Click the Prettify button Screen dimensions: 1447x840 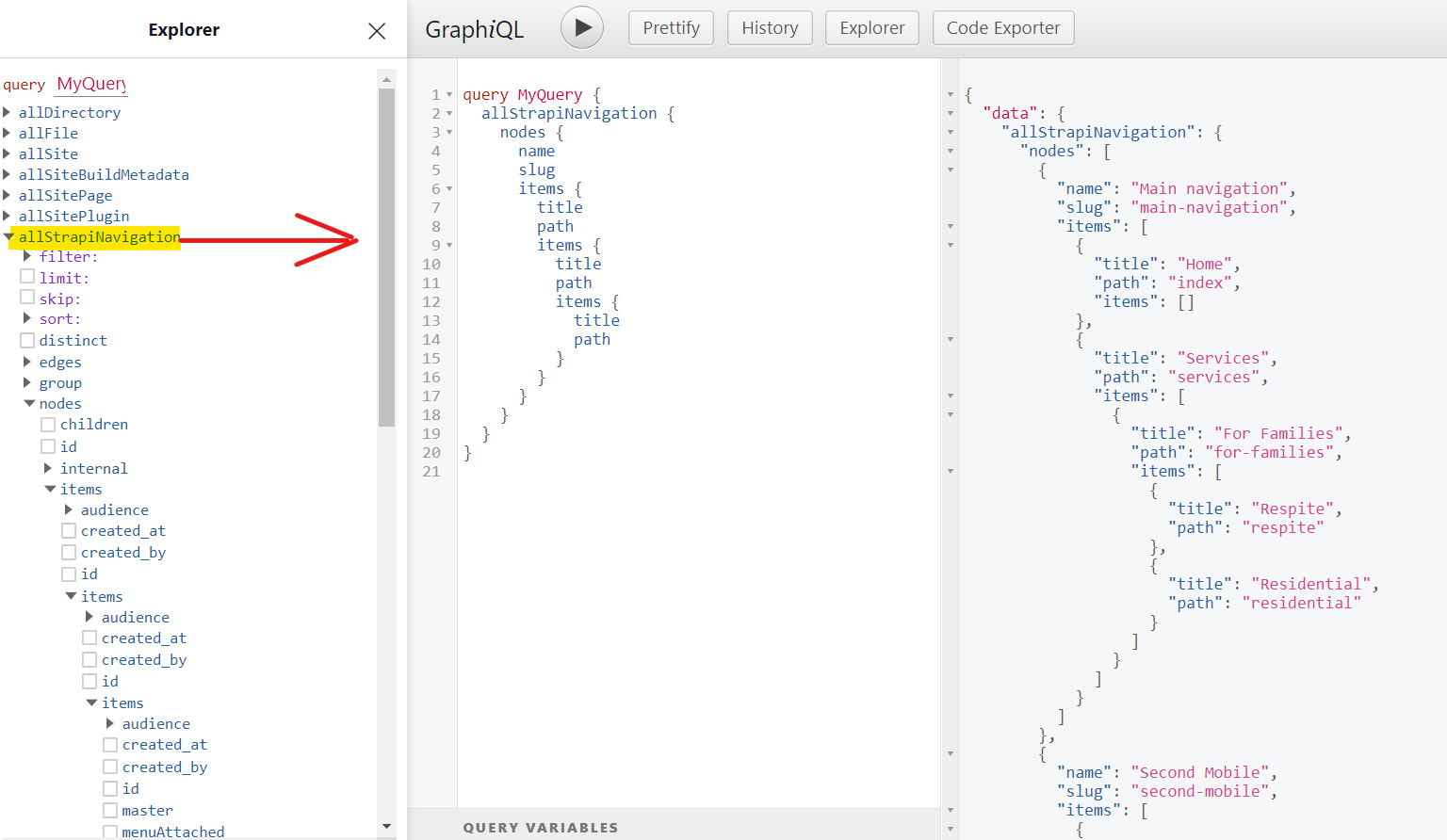pos(671,28)
